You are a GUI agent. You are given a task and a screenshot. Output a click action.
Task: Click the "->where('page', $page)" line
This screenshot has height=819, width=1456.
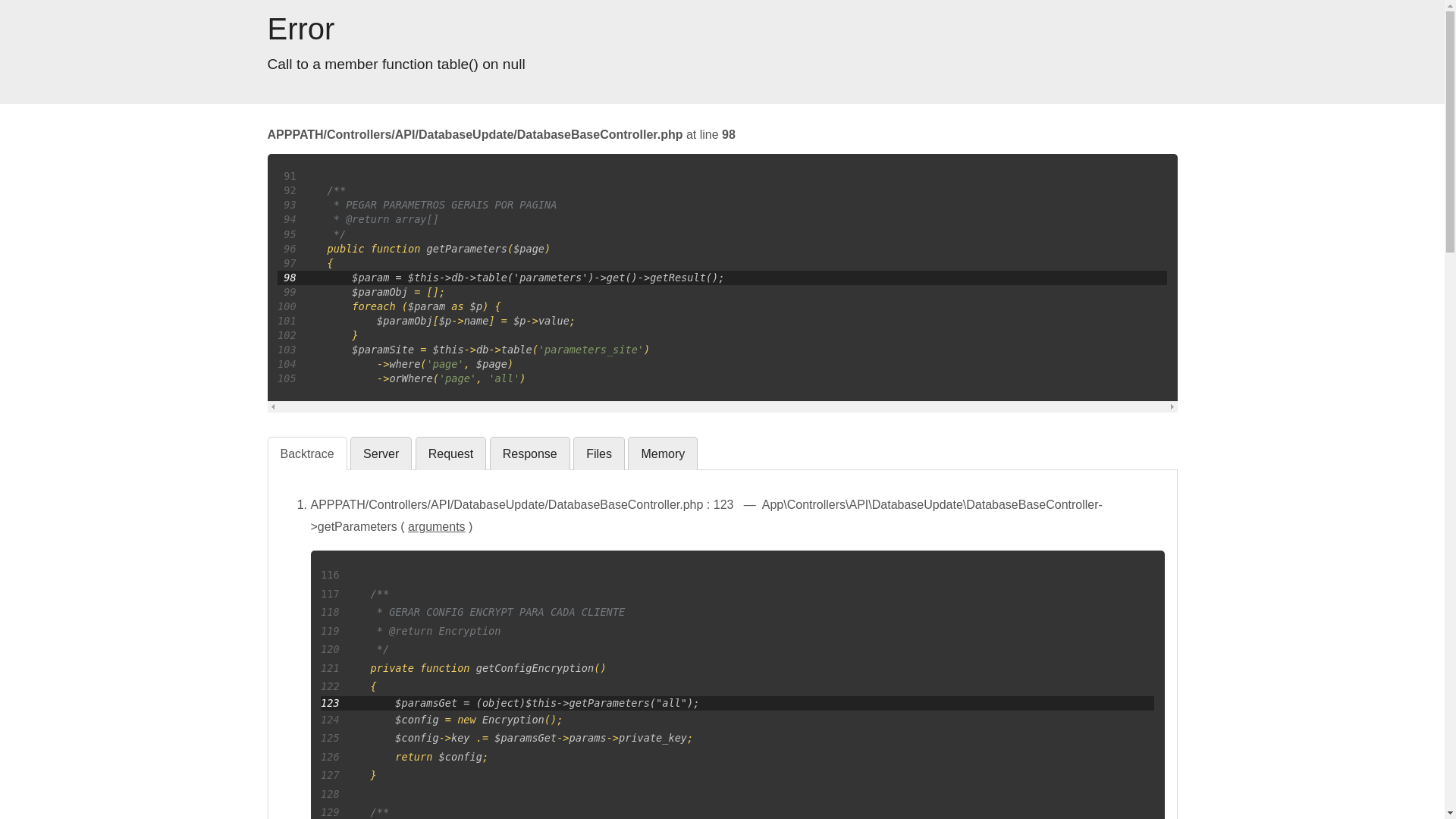(445, 364)
